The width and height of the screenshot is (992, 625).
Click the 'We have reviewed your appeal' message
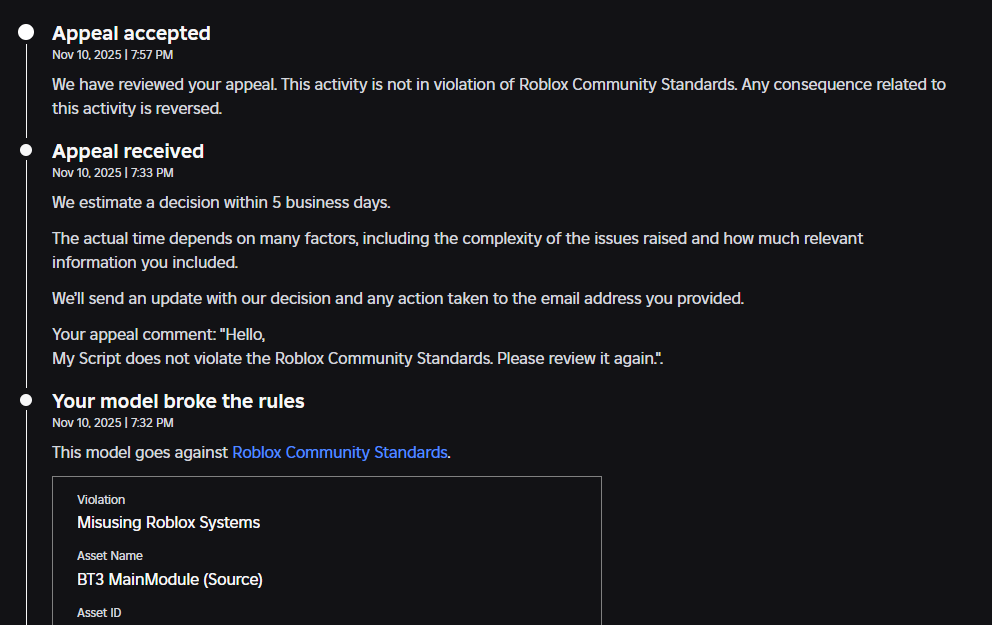pyautogui.click(x=498, y=96)
